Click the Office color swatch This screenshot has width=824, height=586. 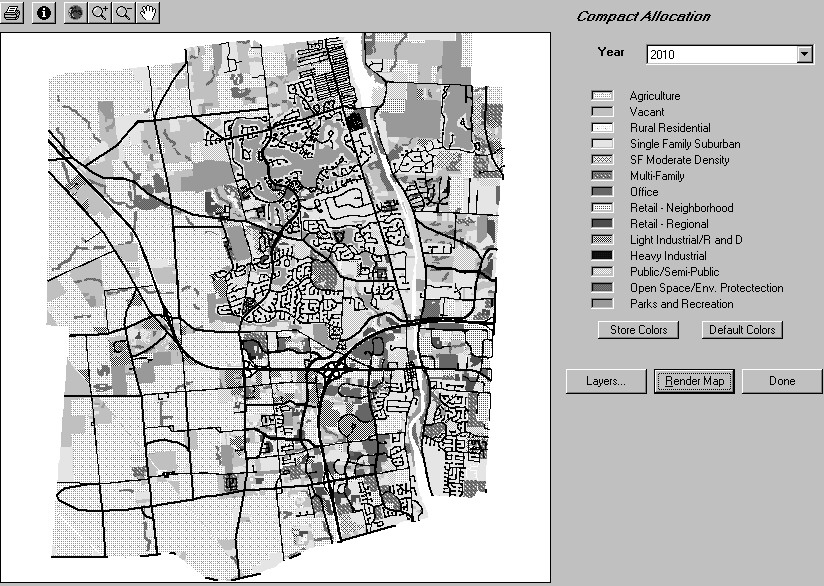602,191
